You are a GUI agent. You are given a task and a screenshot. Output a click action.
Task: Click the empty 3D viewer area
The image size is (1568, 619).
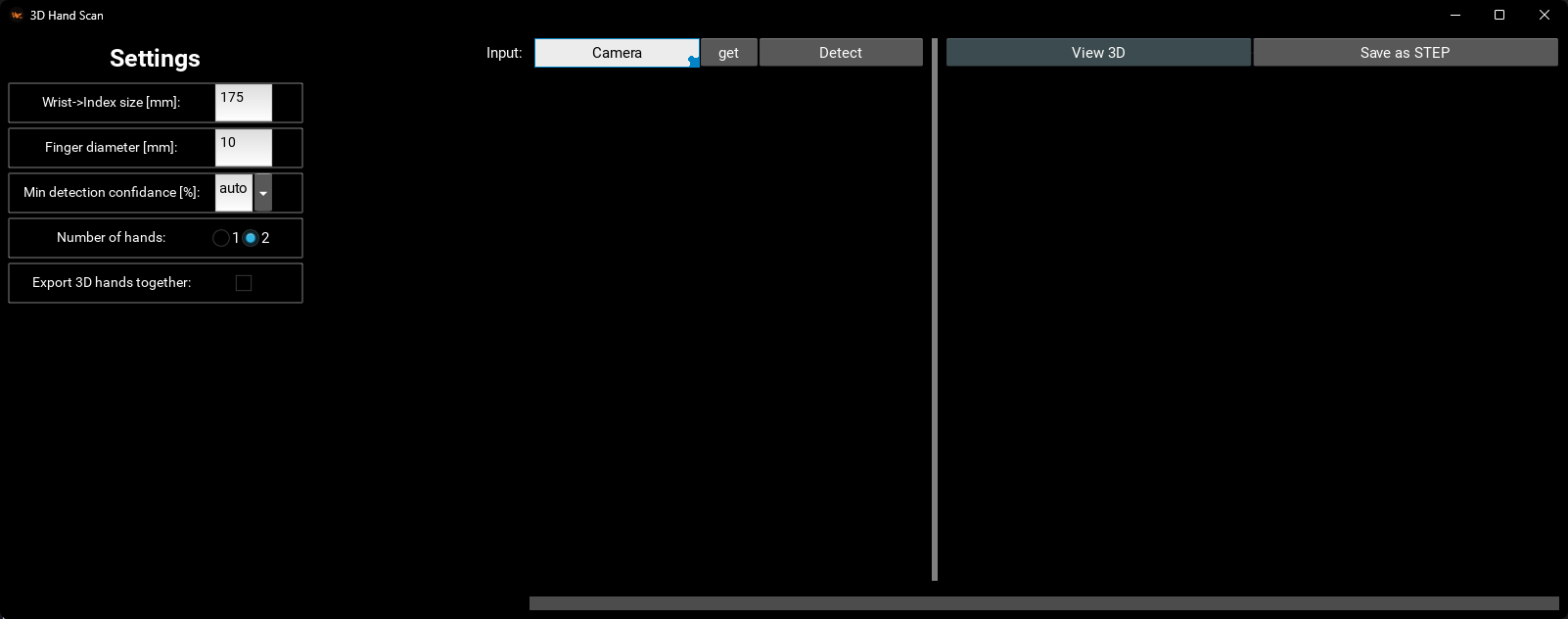click(x=1251, y=323)
